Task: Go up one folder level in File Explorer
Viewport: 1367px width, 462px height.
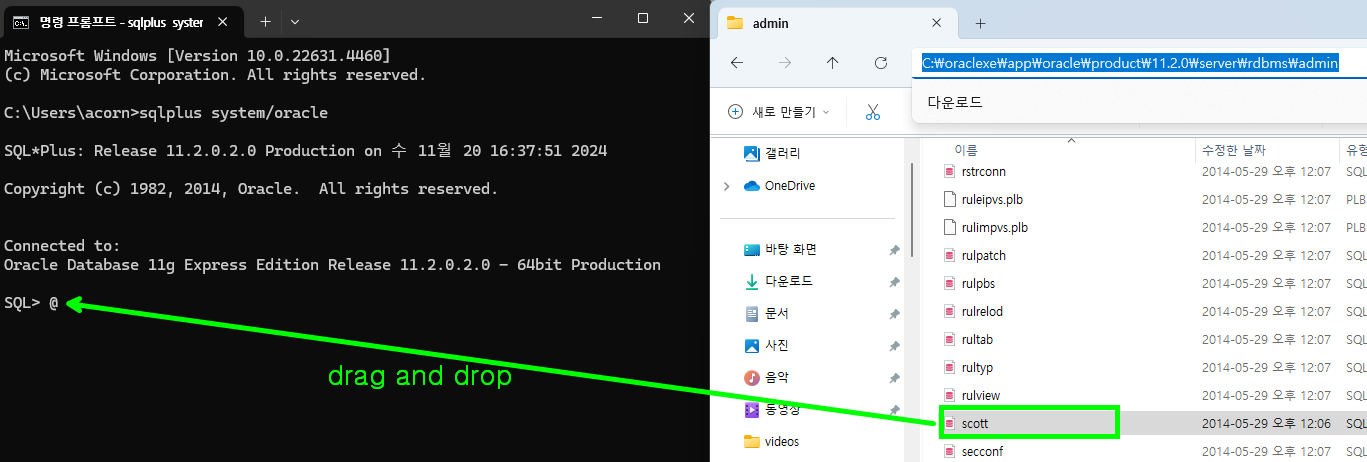Action: pyautogui.click(x=833, y=63)
